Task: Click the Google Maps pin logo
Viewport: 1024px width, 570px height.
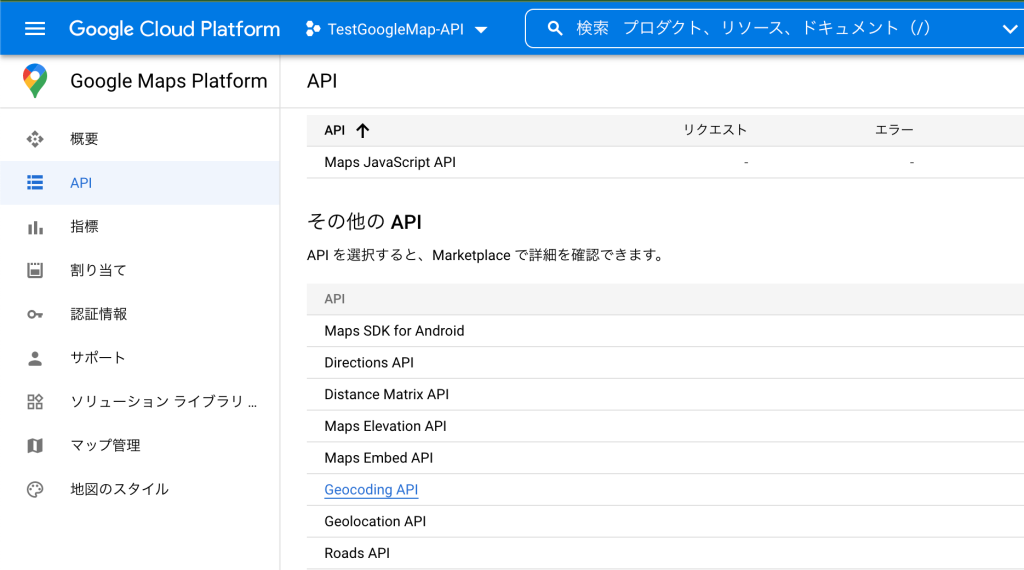Action: point(35,81)
